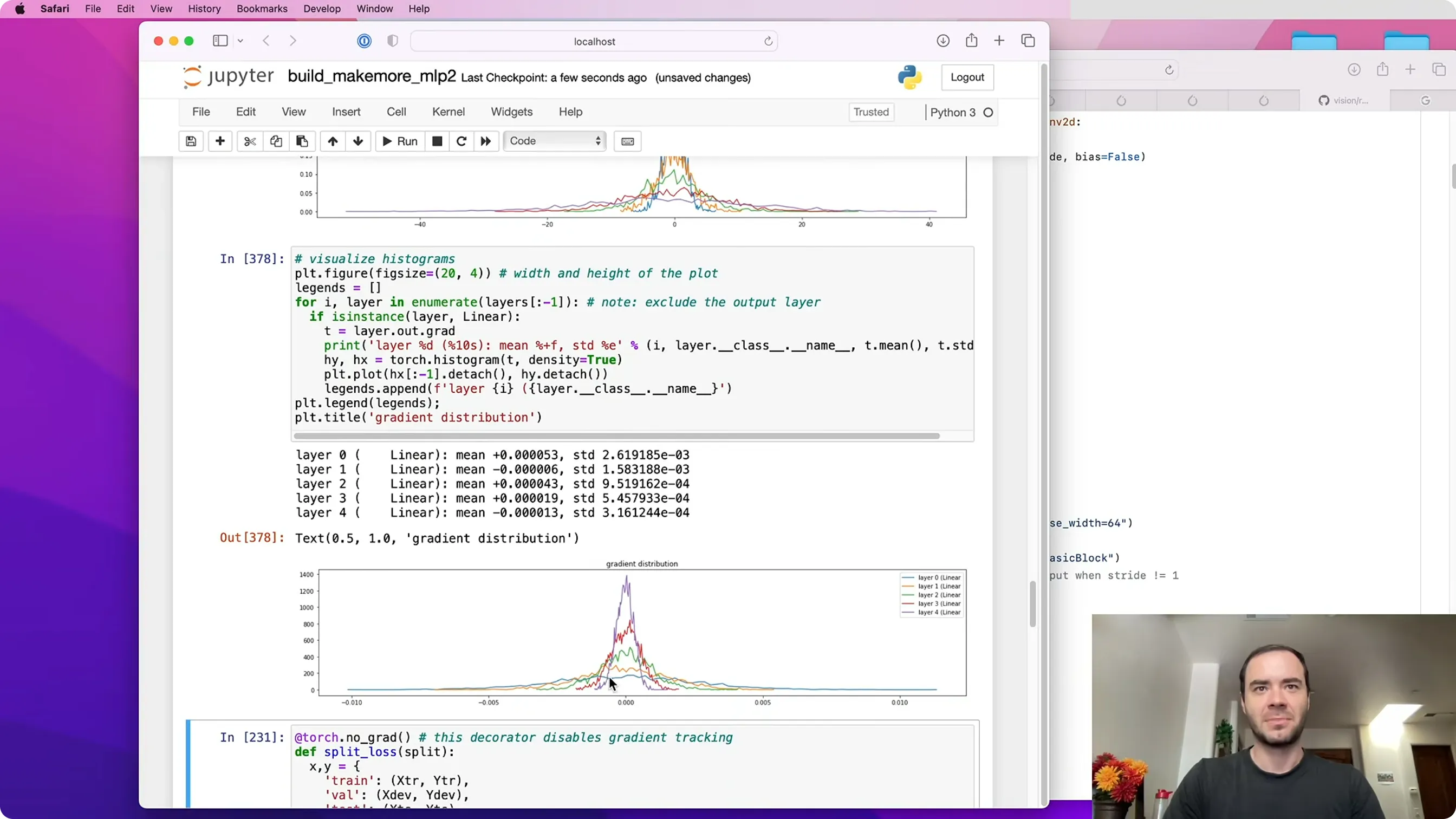Open the Apple menu

pos(21,9)
